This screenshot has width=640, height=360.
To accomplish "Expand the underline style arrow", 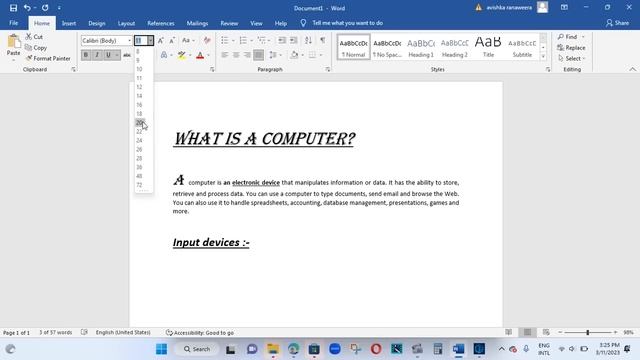I will (117, 55).
